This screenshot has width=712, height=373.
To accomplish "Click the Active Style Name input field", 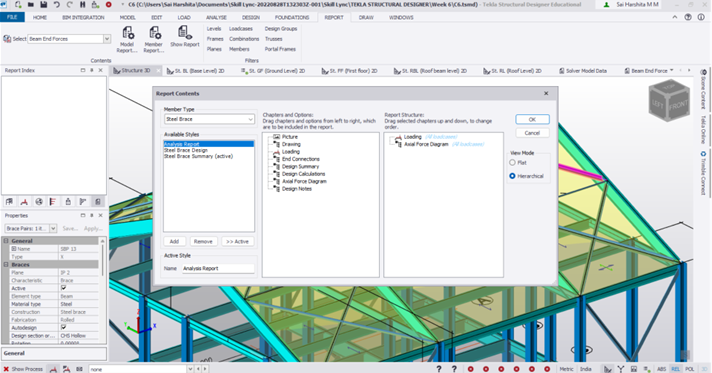I will tap(218, 269).
